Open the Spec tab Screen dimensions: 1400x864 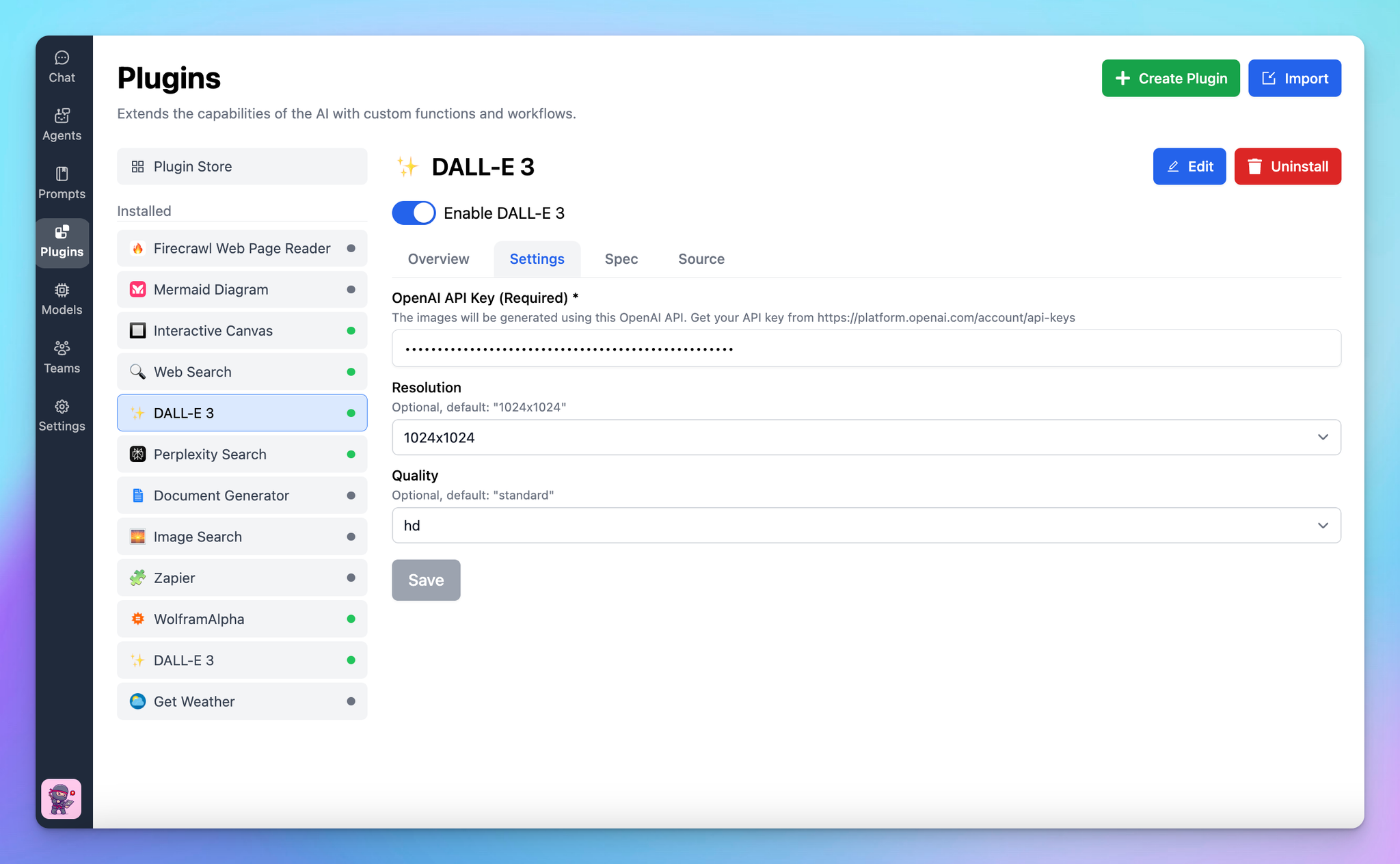click(621, 258)
